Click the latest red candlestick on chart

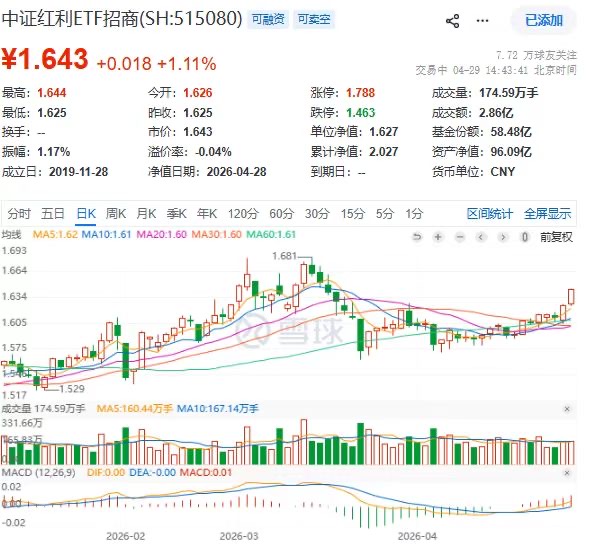click(571, 297)
